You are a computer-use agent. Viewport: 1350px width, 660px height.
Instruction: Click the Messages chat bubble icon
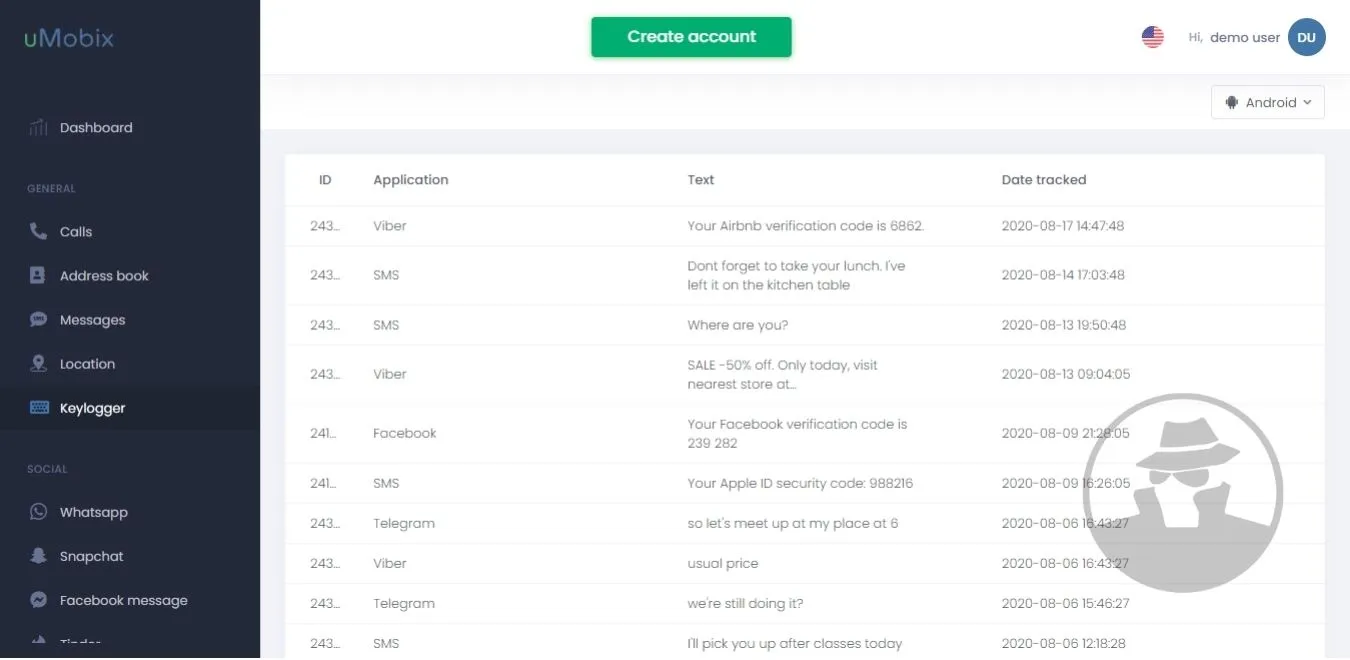[38, 320]
